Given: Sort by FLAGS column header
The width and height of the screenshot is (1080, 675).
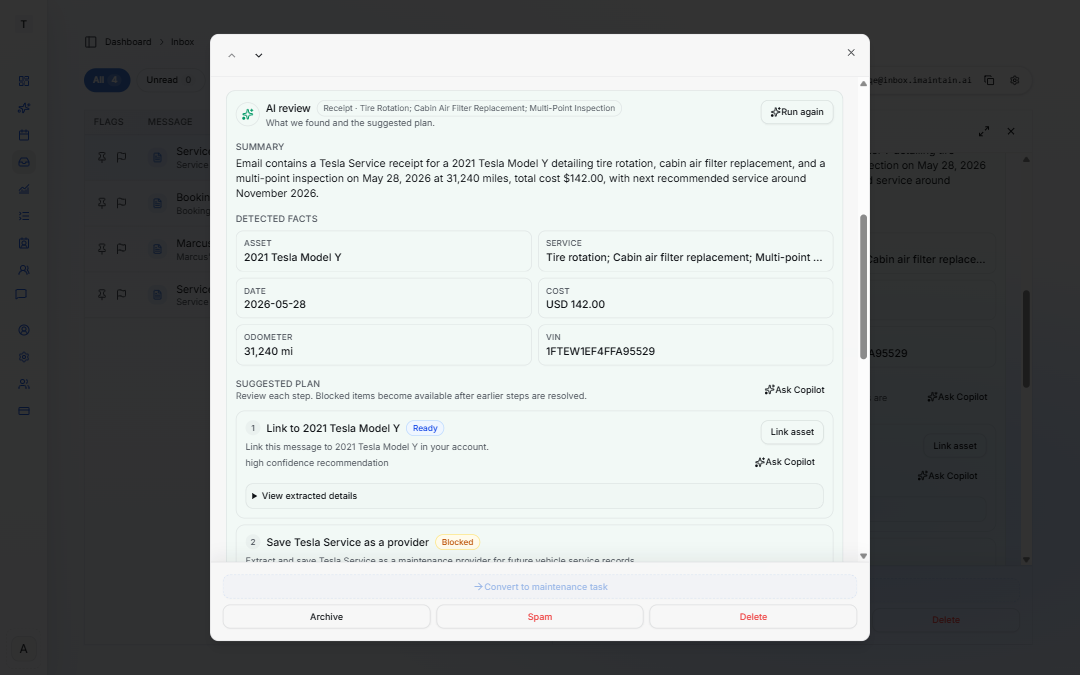Looking at the screenshot, I should coord(109,122).
